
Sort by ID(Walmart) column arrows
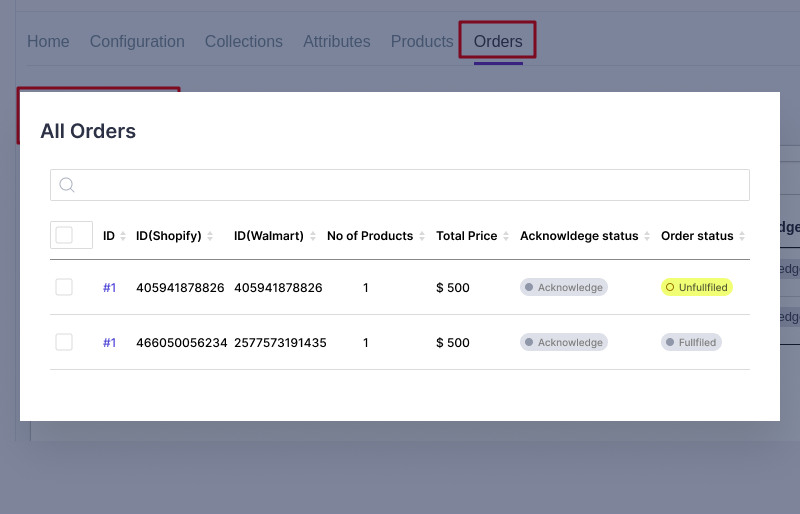click(313, 237)
